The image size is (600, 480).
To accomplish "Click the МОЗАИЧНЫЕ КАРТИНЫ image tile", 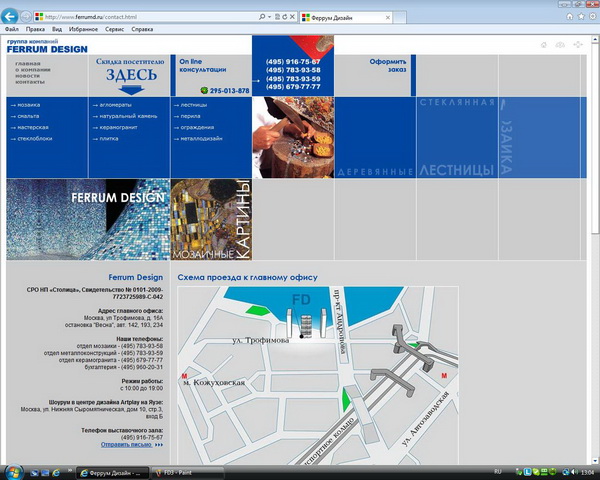I will click(211, 220).
